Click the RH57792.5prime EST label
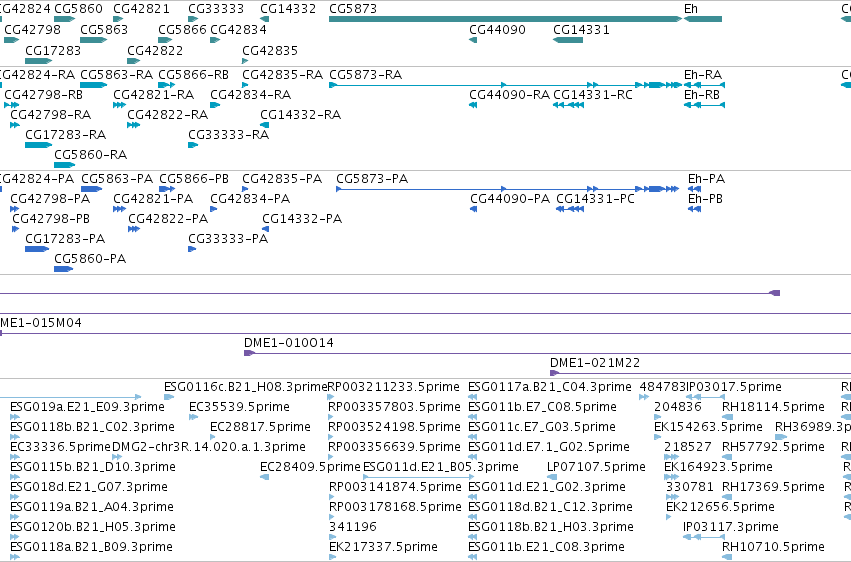 pos(773,447)
